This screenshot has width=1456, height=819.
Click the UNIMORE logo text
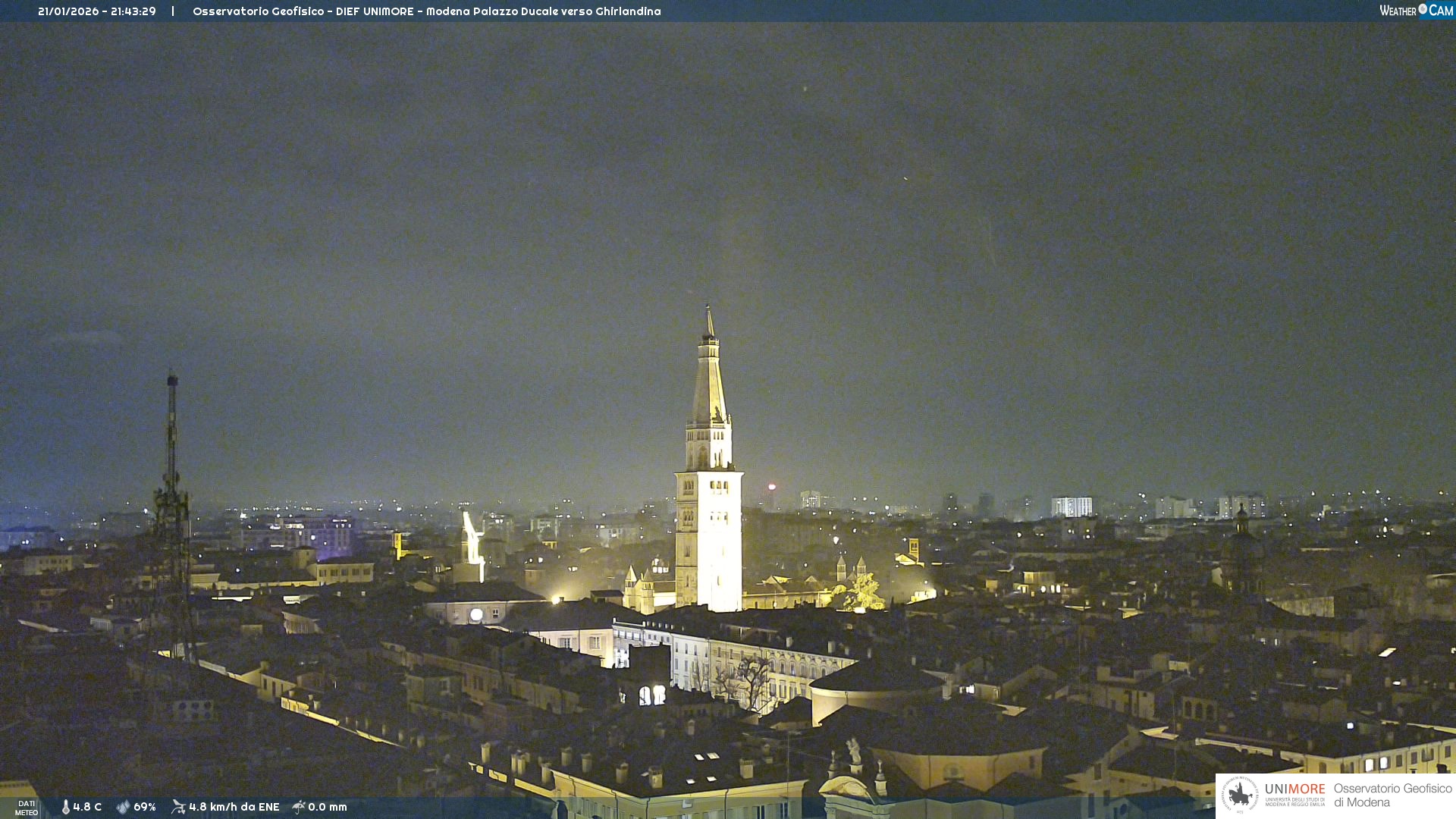[1294, 789]
